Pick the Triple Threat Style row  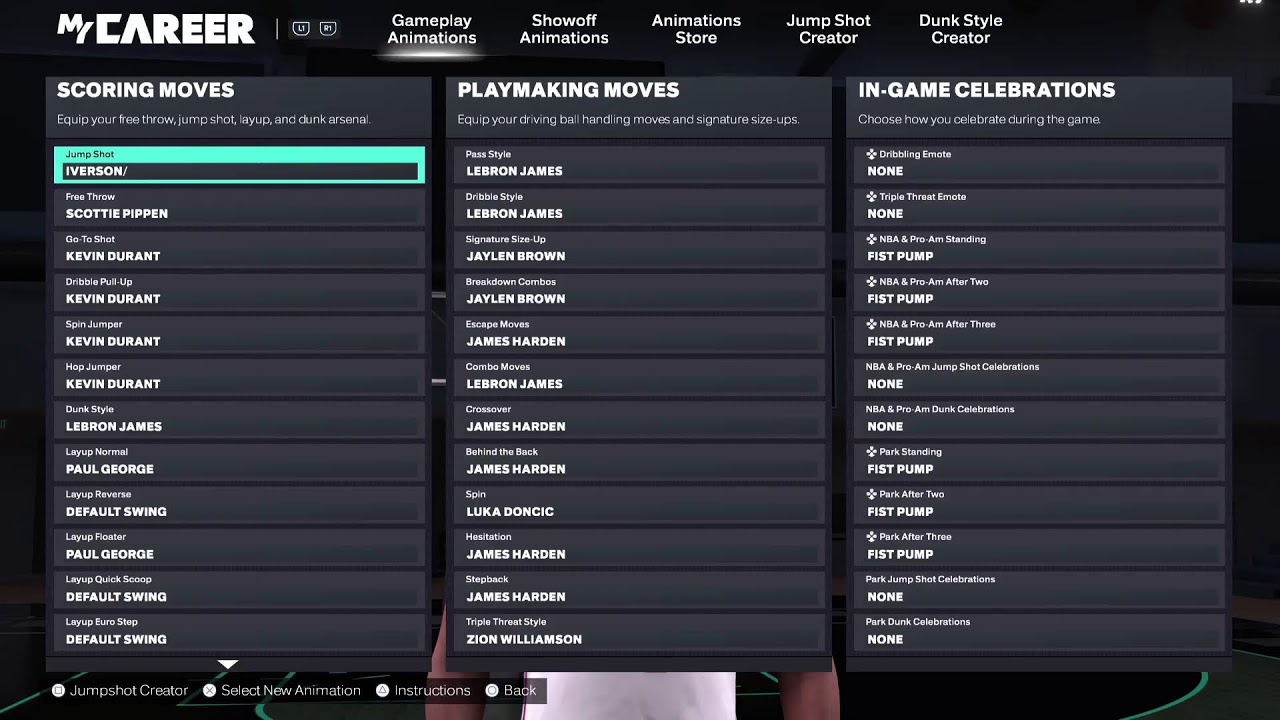click(x=640, y=631)
